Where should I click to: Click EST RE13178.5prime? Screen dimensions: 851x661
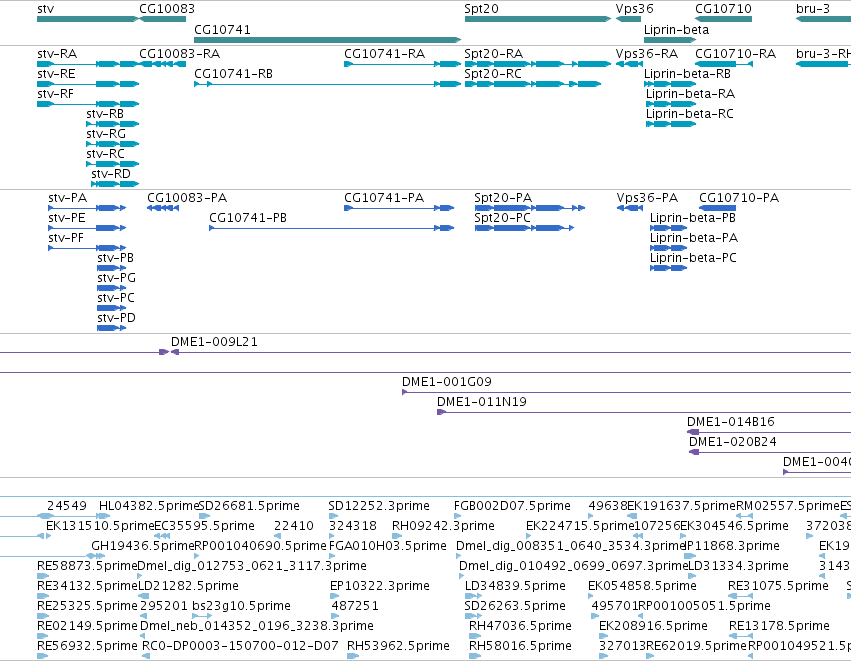click(742, 636)
